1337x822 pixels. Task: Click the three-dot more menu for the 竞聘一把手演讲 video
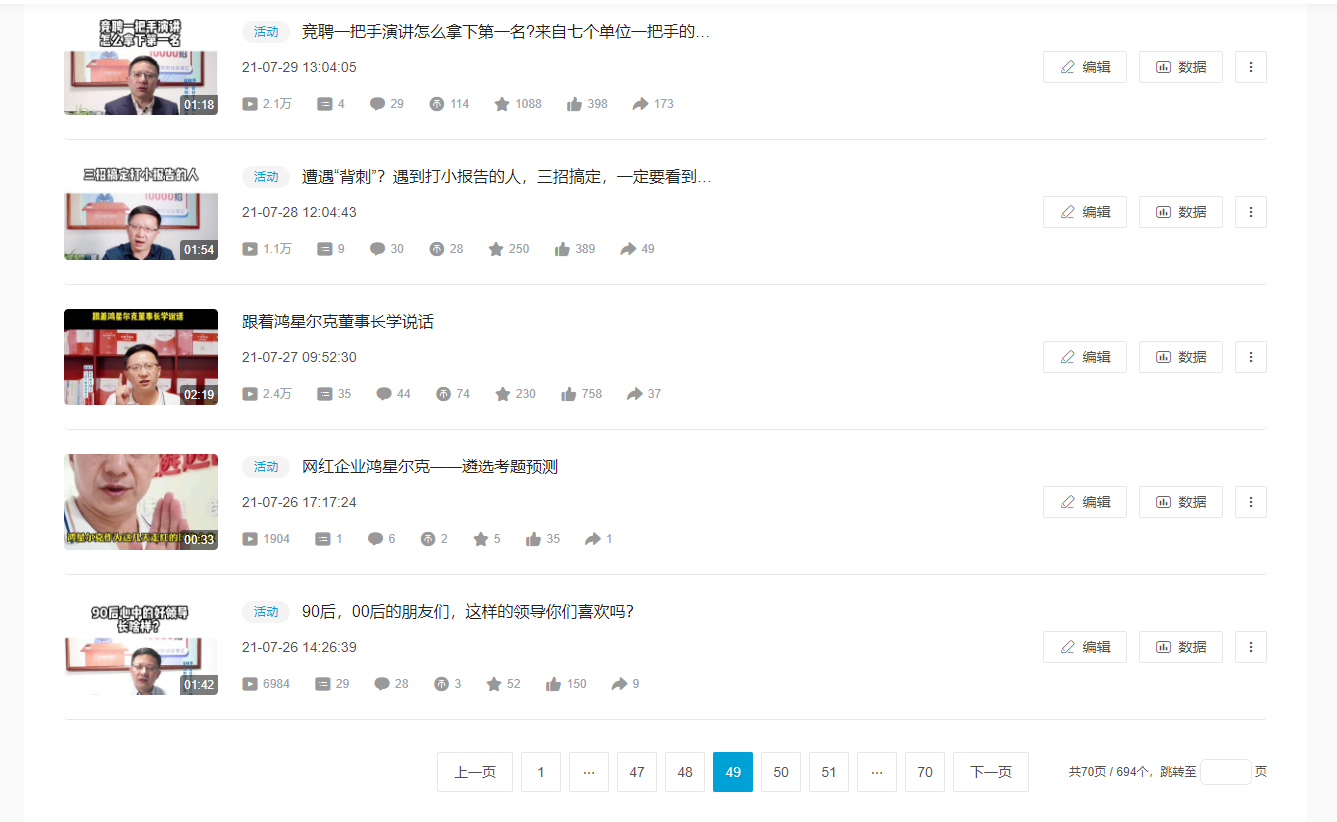coord(1251,67)
